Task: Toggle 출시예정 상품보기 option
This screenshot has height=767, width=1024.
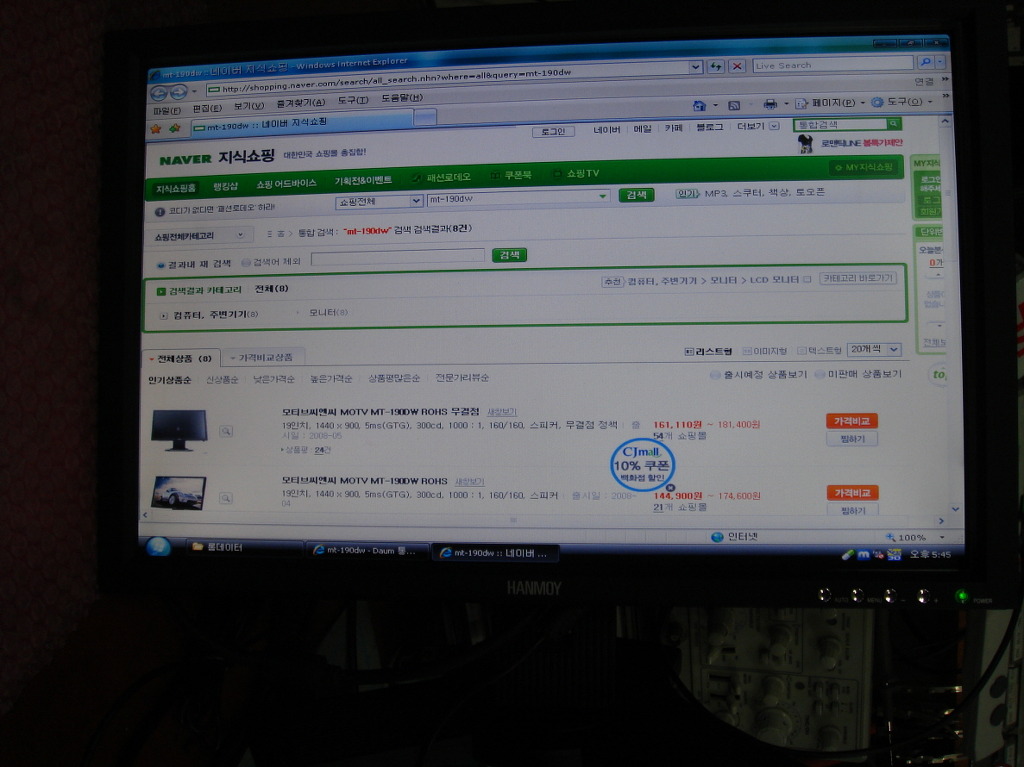Action: (714, 375)
